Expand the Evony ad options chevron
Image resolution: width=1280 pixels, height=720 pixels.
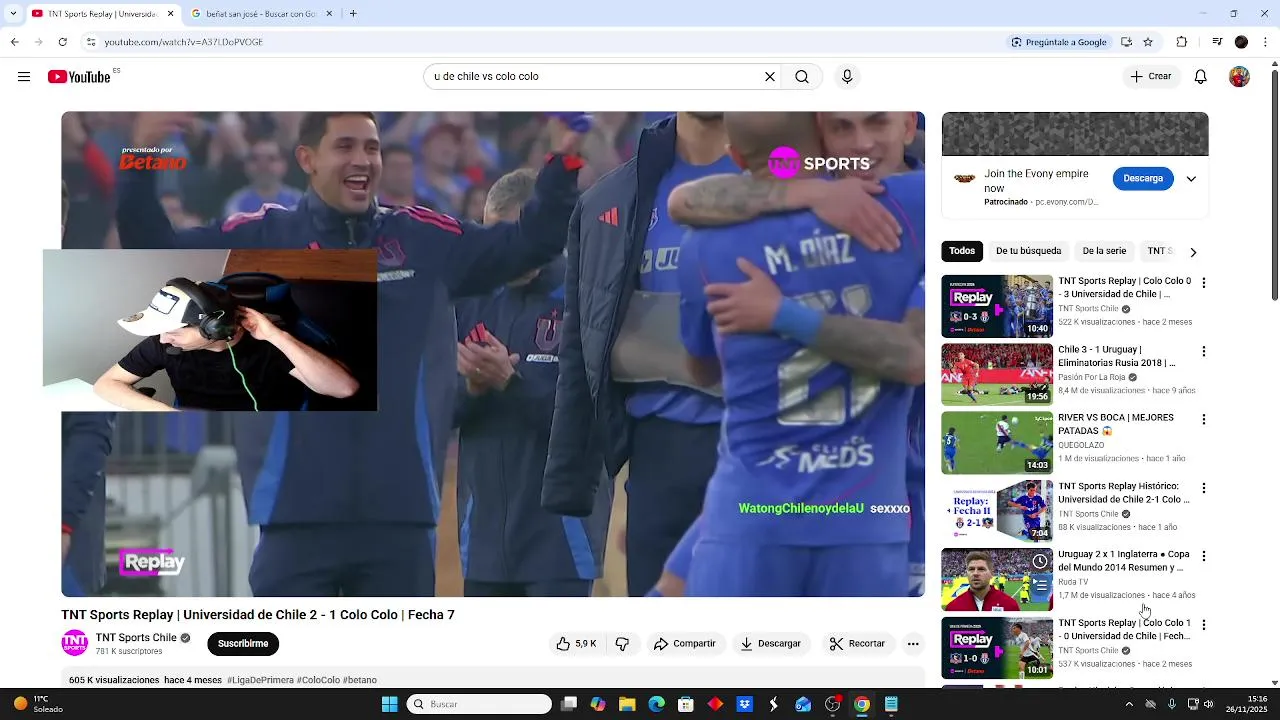1191,179
